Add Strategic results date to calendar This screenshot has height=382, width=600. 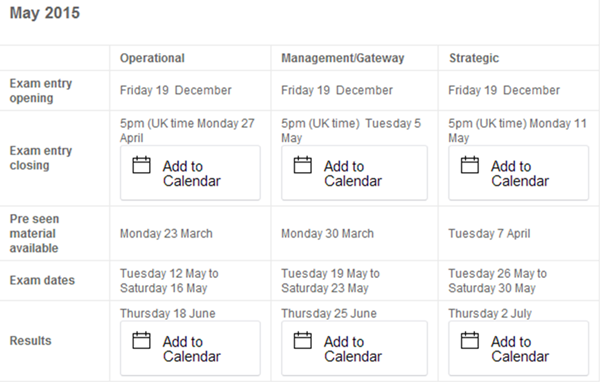click(518, 348)
